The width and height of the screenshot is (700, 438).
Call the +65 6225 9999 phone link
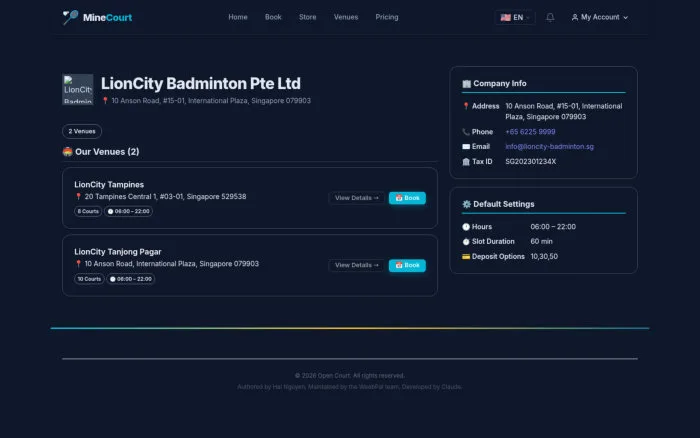point(530,132)
